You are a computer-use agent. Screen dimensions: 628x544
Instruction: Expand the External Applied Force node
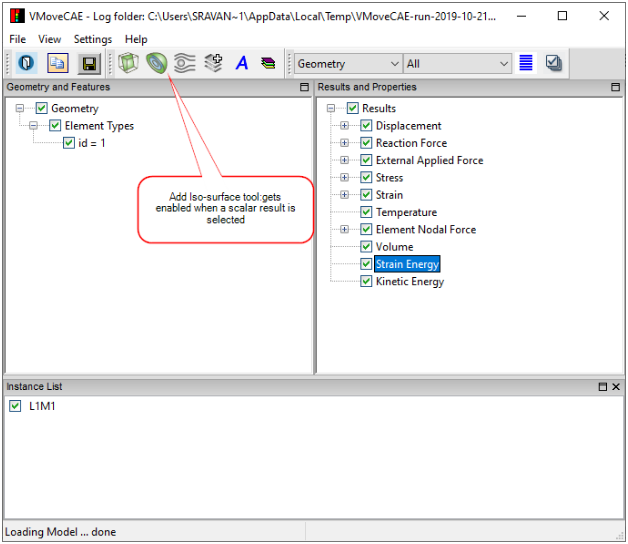click(x=344, y=160)
